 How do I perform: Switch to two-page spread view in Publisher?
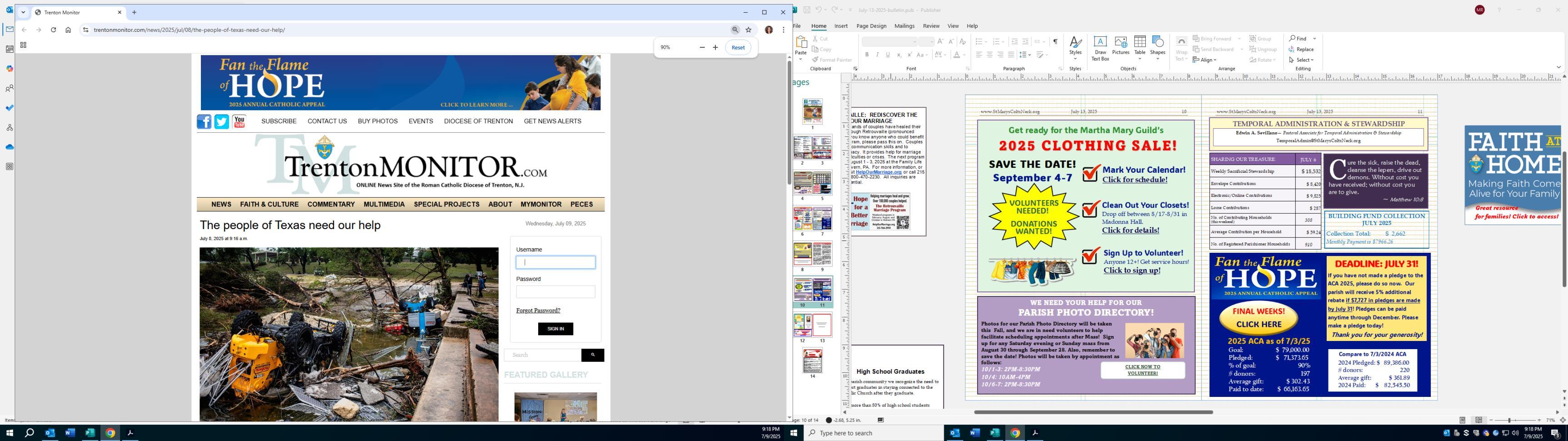1478,420
